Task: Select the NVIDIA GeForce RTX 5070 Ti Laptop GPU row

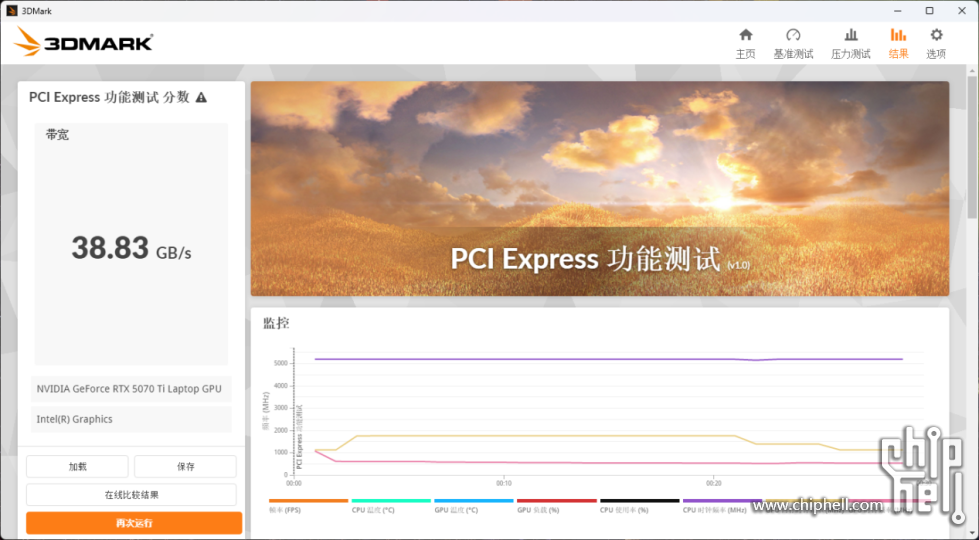Action: point(131,389)
